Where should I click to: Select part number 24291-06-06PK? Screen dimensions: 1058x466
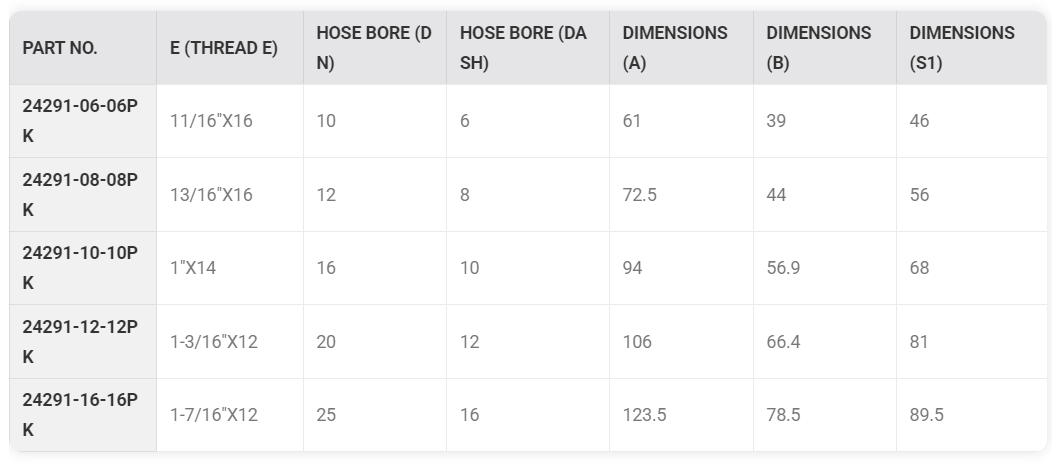click(x=80, y=121)
